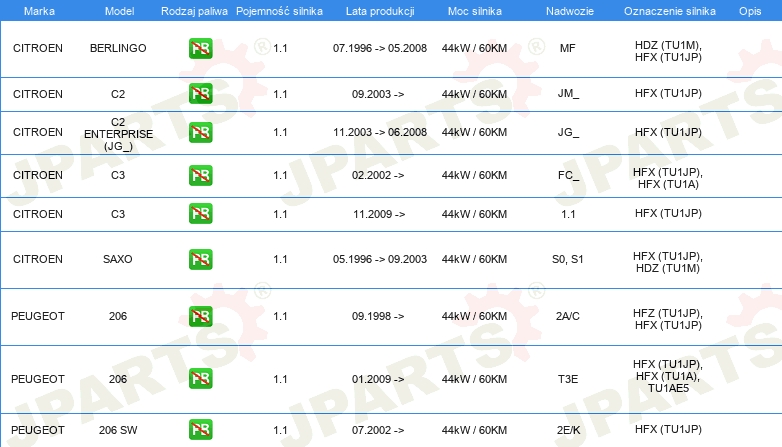Click the fuel icon in the Citroen C2 JM_ row

coord(200,94)
